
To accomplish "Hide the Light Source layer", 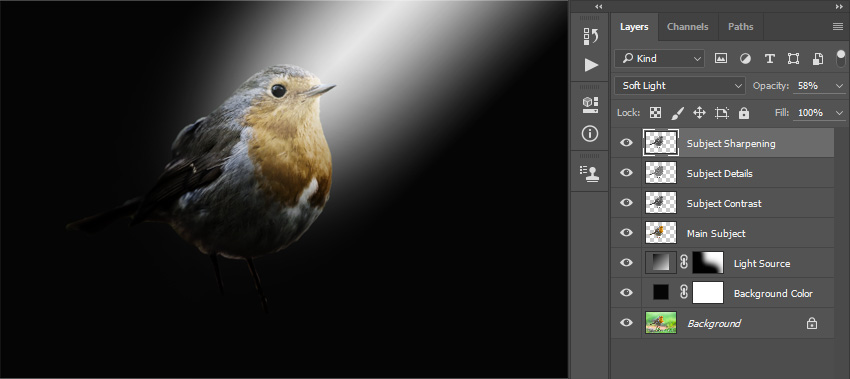I will pos(626,263).
